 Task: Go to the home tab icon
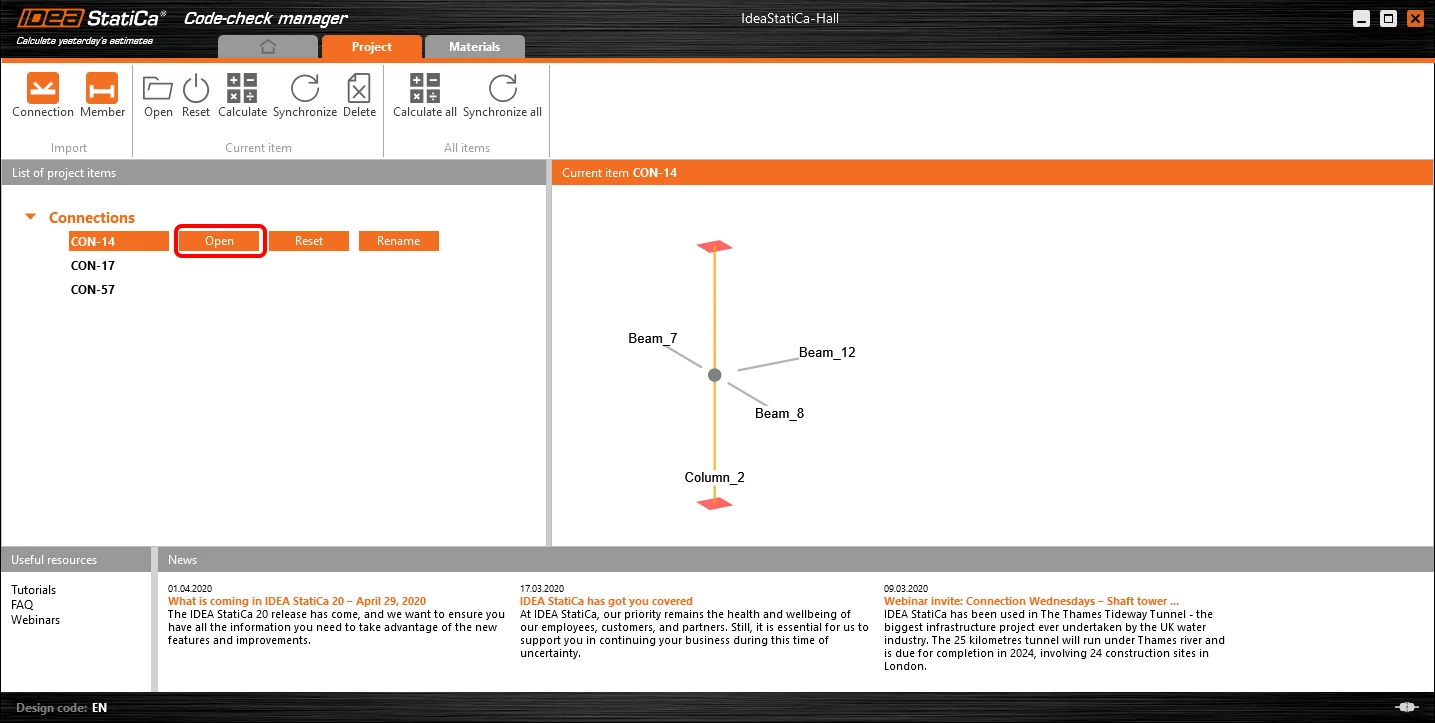(x=267, y=47)
